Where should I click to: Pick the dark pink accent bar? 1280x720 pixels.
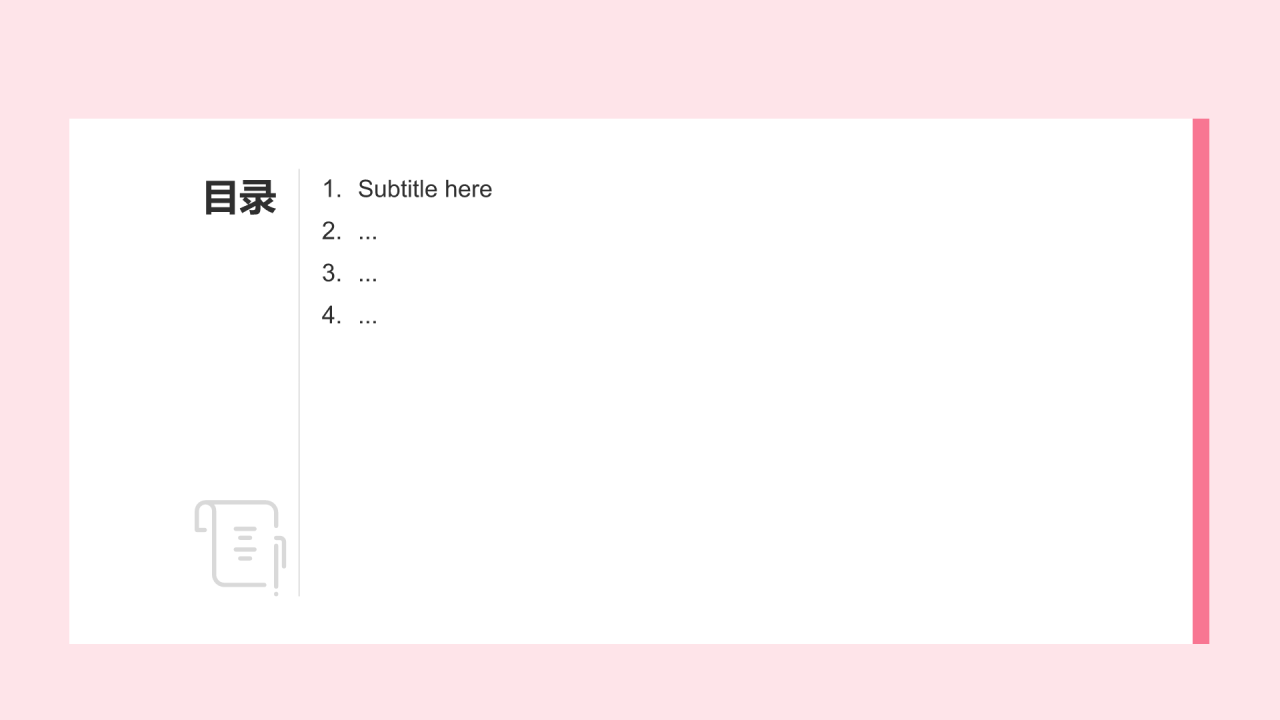click(1201, 381)
